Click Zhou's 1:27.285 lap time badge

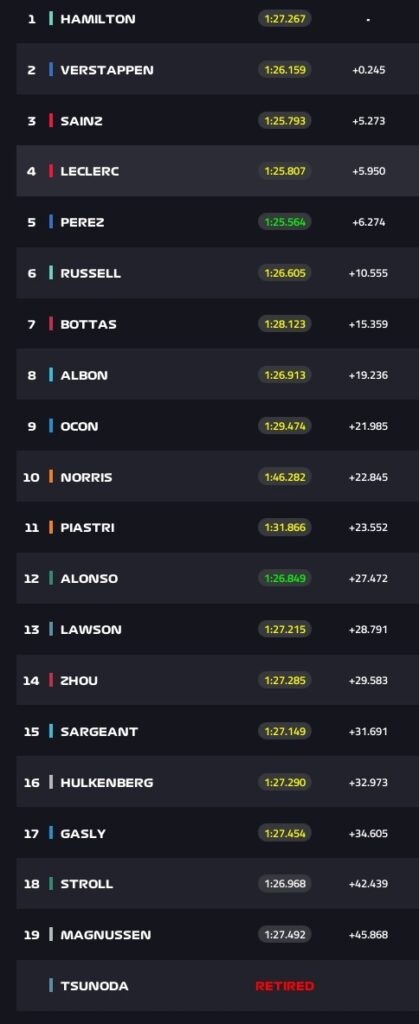click(x=285, y=680)
